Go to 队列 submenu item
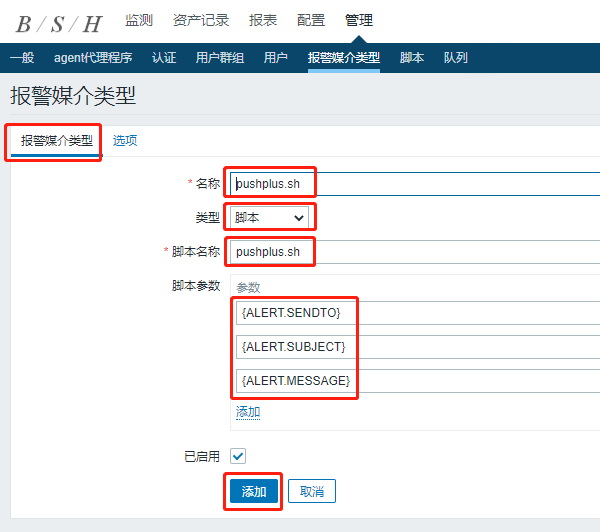Viewport: 600px width, 532px height. [x=456, y=58]
